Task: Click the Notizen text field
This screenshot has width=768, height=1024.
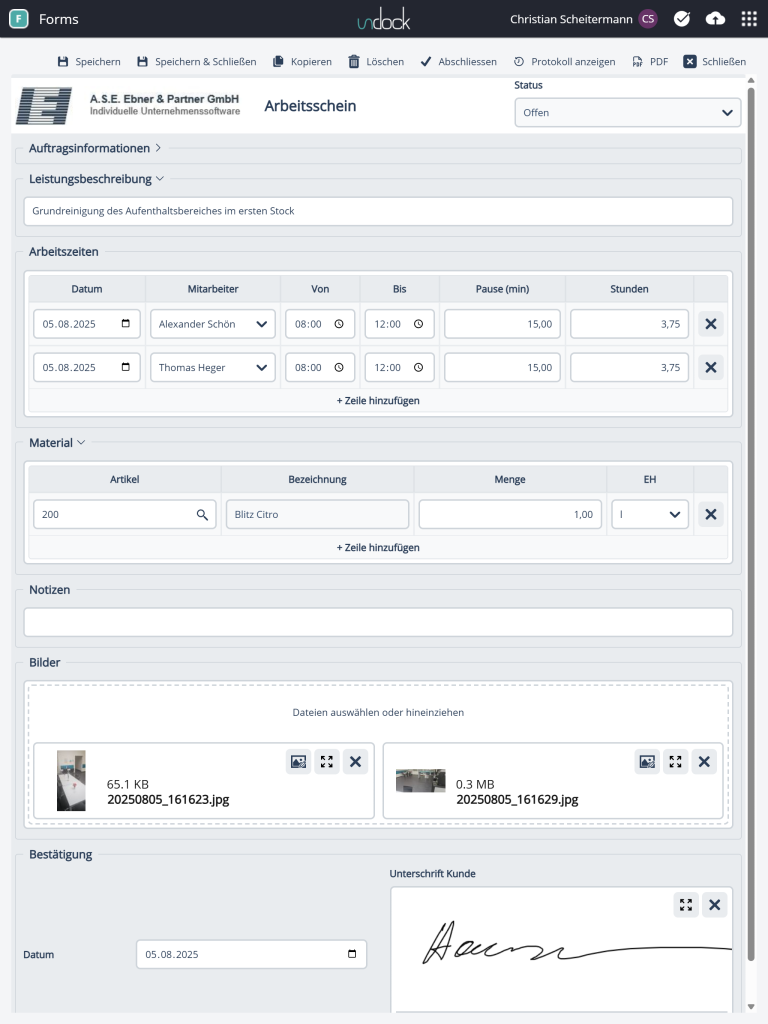Action: [x=378, y=622]
